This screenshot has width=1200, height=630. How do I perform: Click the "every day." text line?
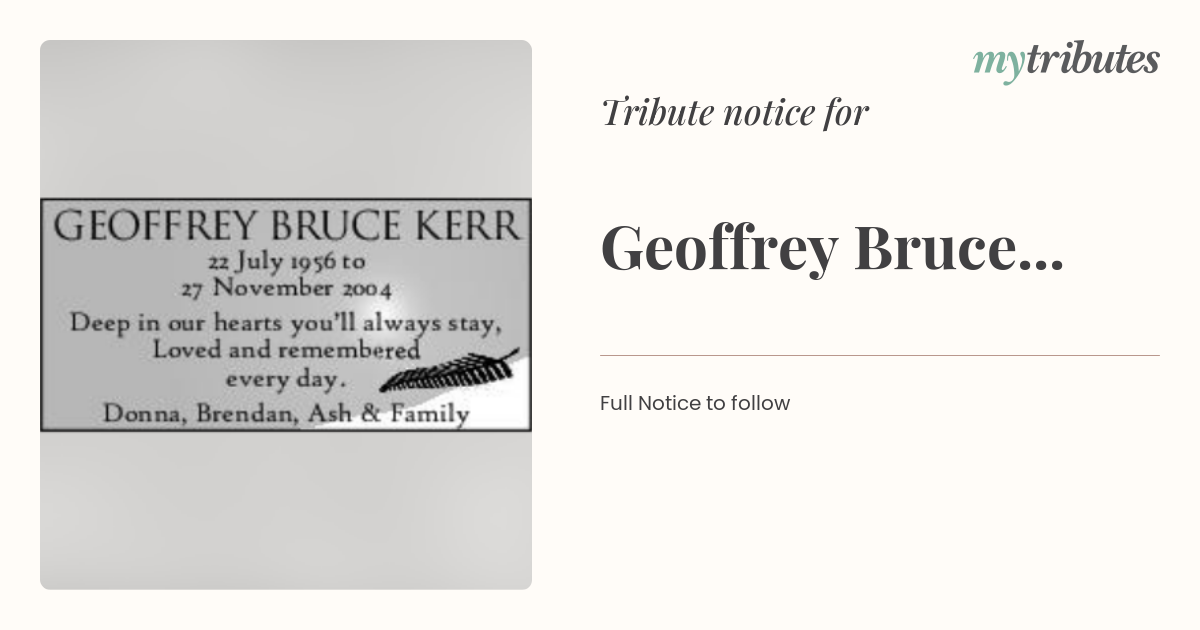(x=285, y=380)
